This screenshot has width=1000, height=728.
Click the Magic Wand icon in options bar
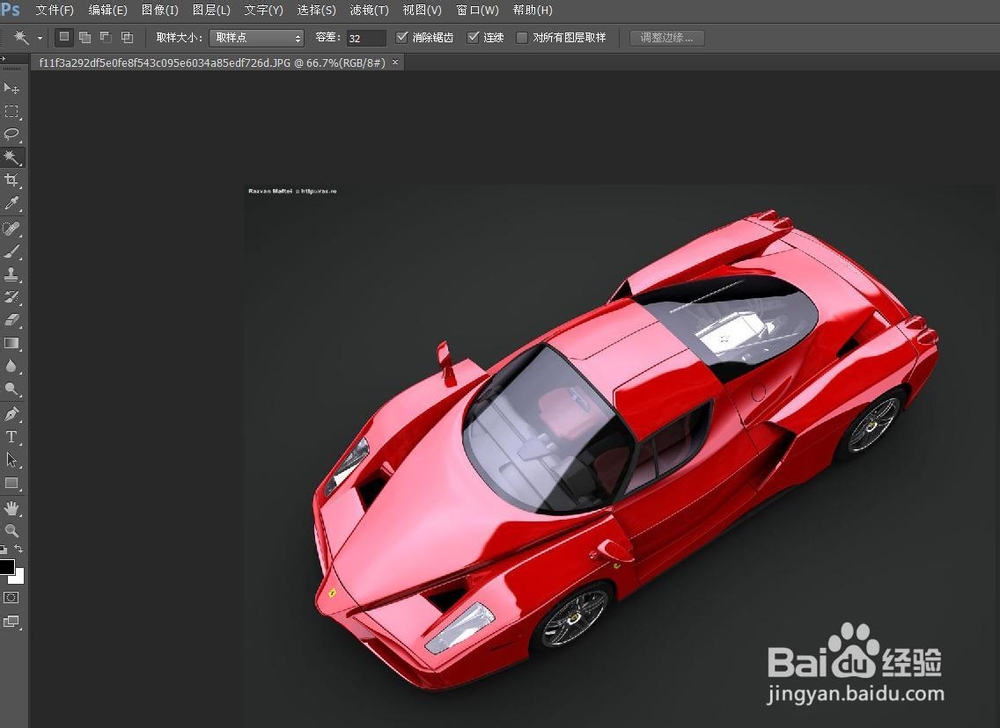(x=22, y=38)
